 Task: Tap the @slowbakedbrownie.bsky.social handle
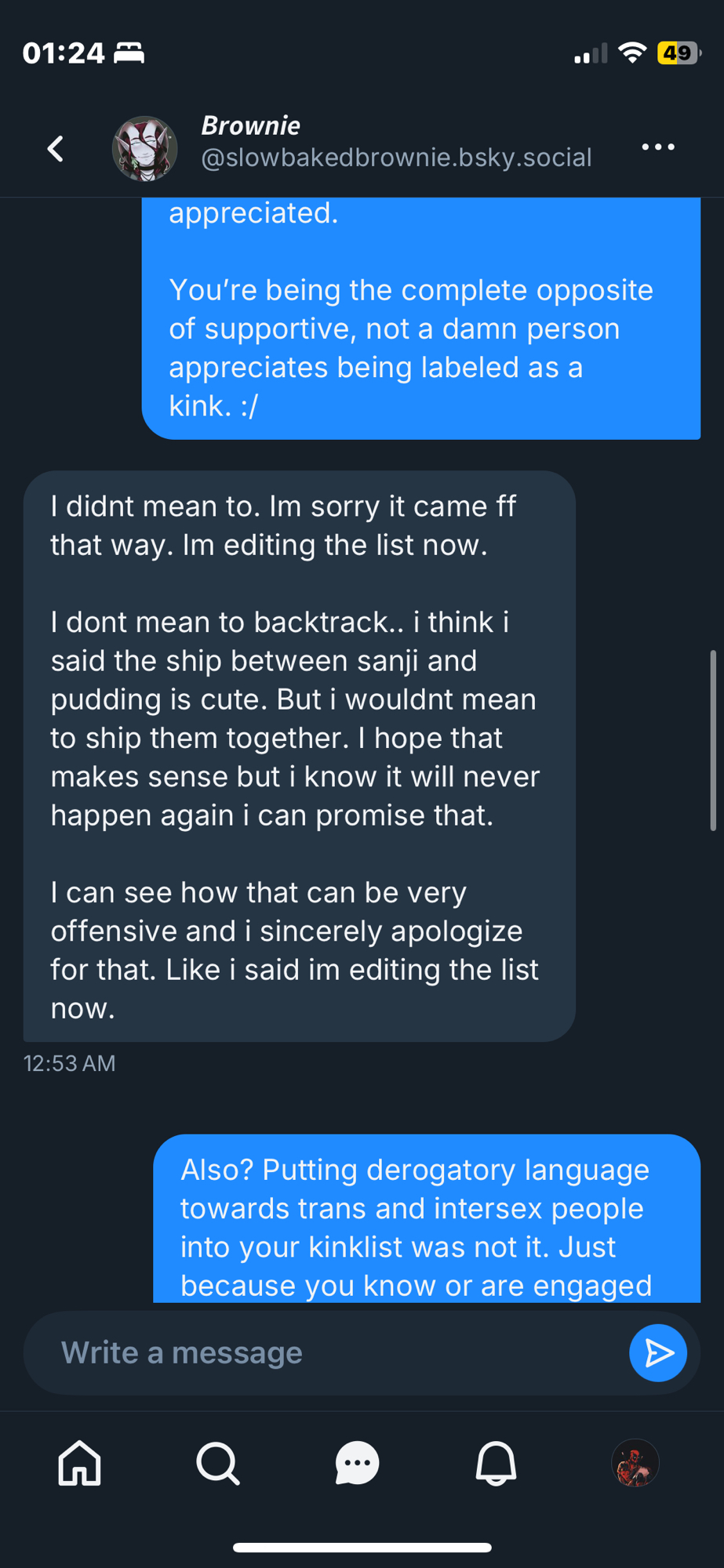396,158
